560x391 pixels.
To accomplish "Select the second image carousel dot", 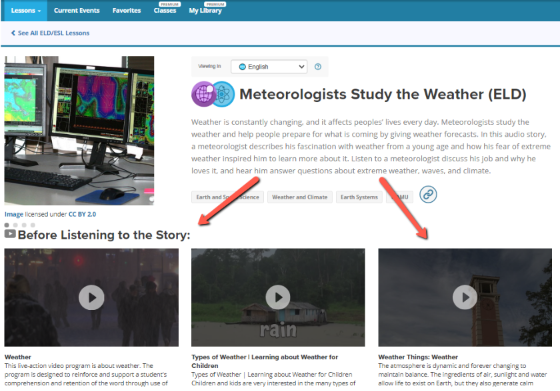I will 15,225.
